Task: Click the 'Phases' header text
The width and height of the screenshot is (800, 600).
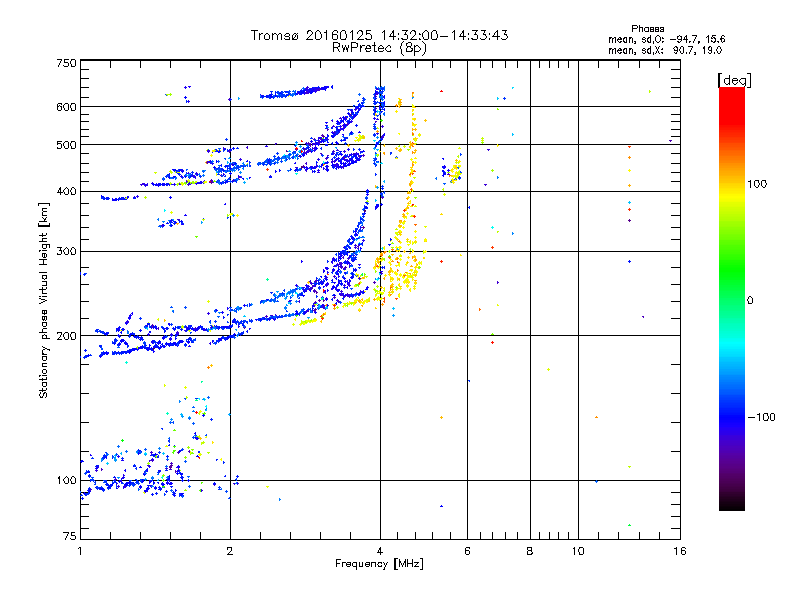Action: click(x=647, y=29)
